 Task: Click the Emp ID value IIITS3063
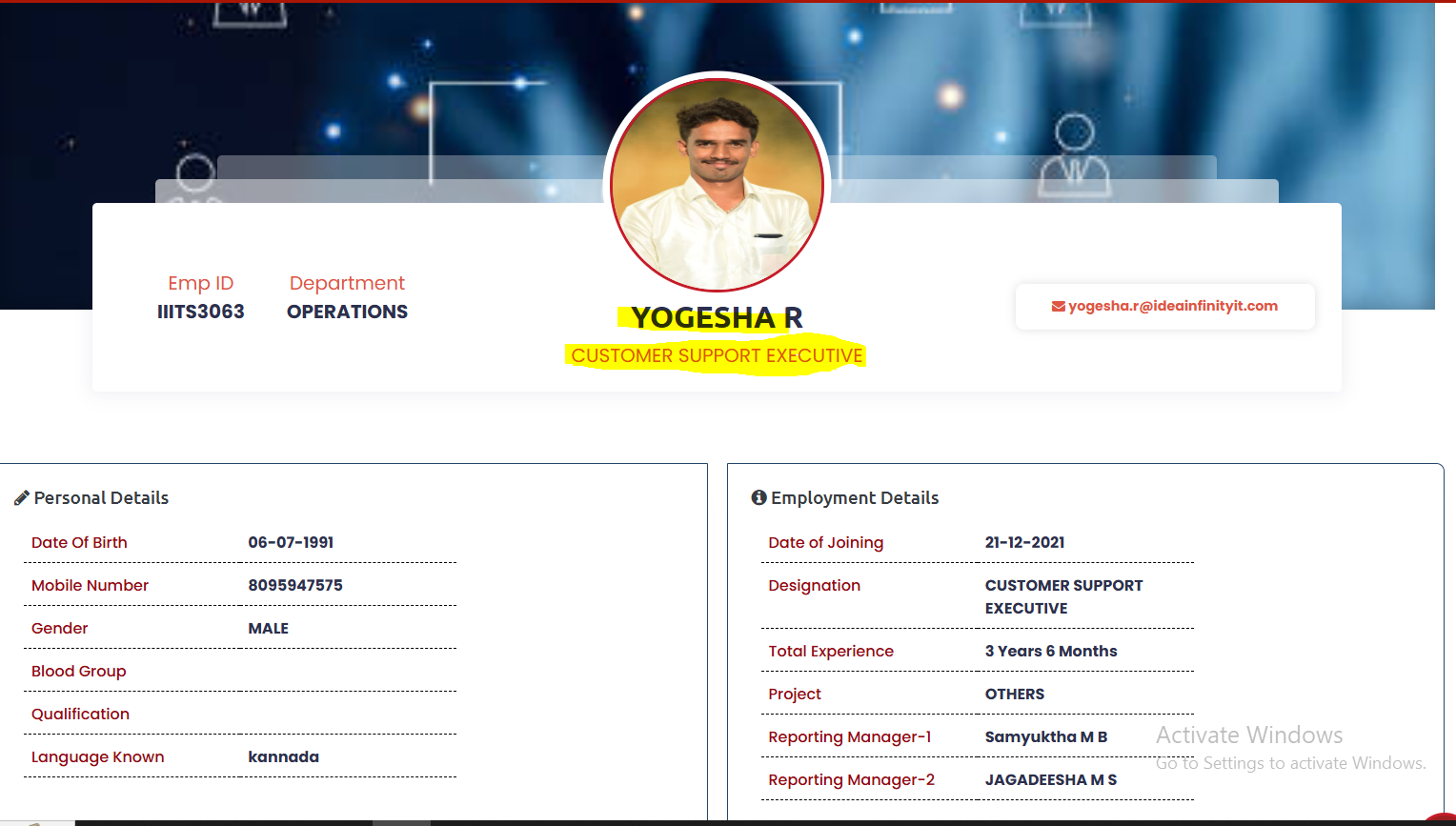[201, 312]
